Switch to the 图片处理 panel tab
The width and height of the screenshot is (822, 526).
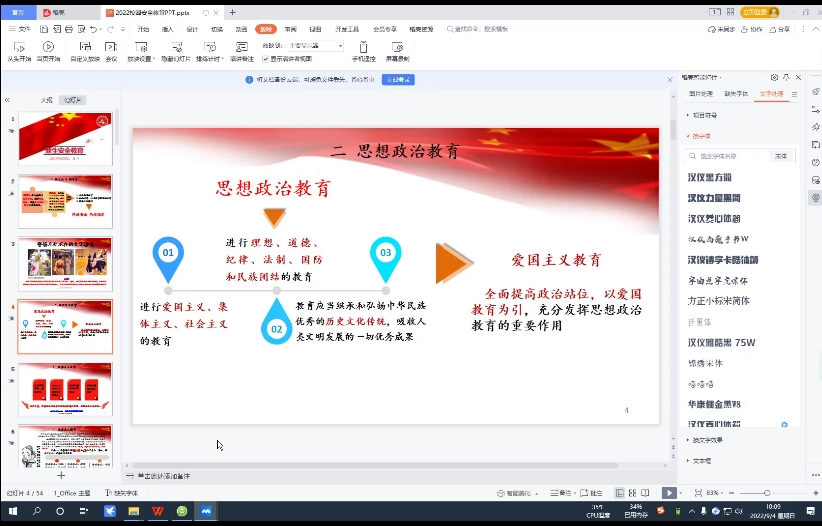701,94
